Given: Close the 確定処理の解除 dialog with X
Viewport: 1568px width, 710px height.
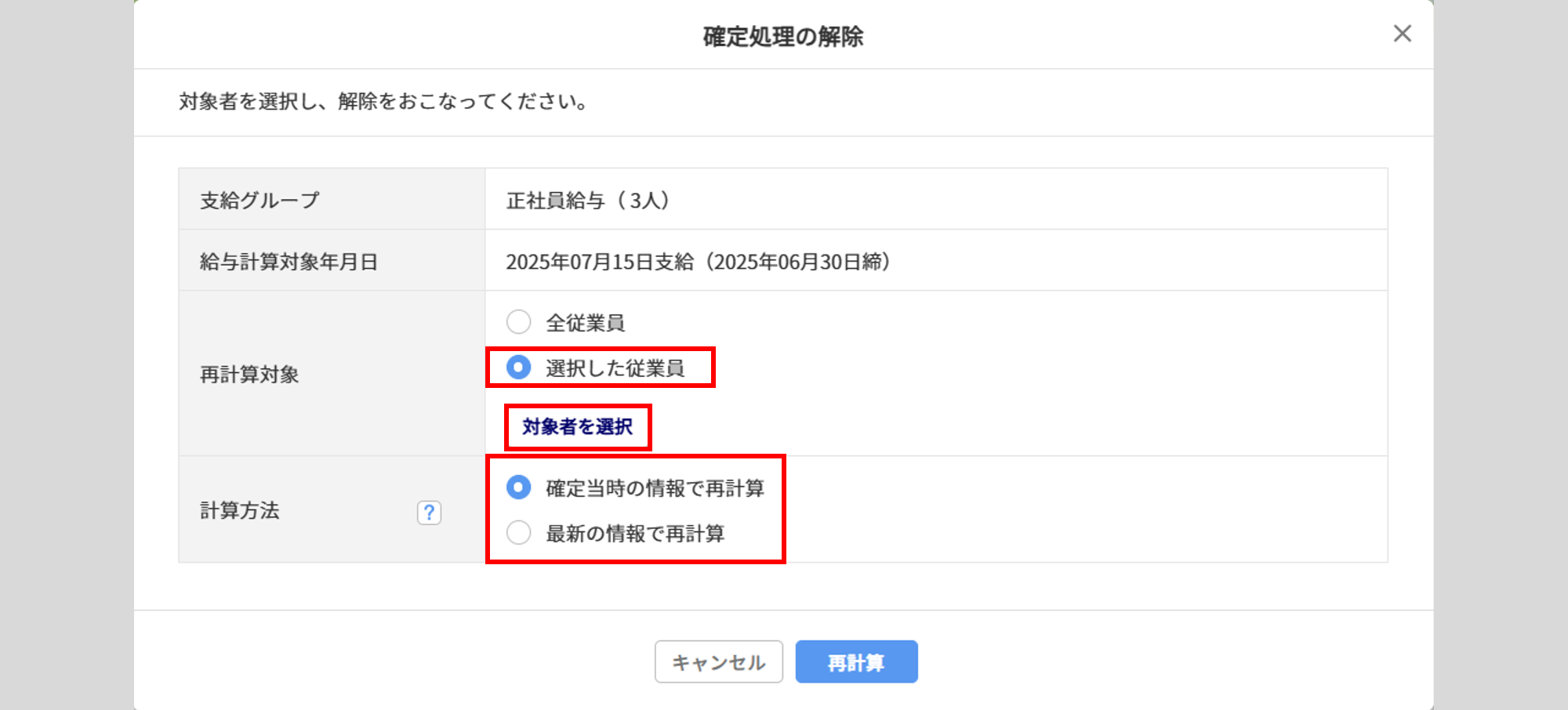Looking at the screenshot, I should 1402,34.
